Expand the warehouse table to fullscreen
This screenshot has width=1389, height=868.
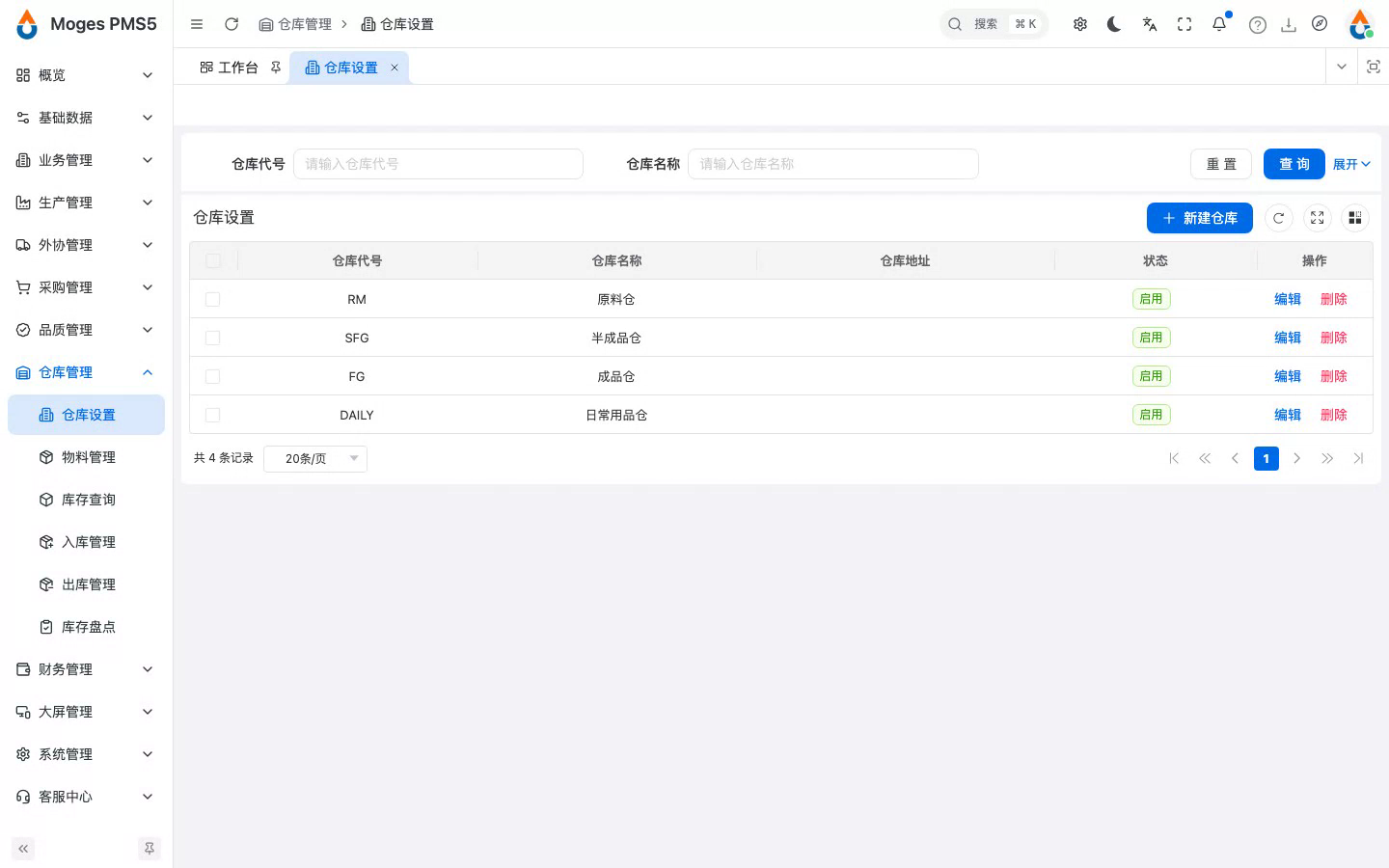pyautogui.click(x=1317, y=218)
